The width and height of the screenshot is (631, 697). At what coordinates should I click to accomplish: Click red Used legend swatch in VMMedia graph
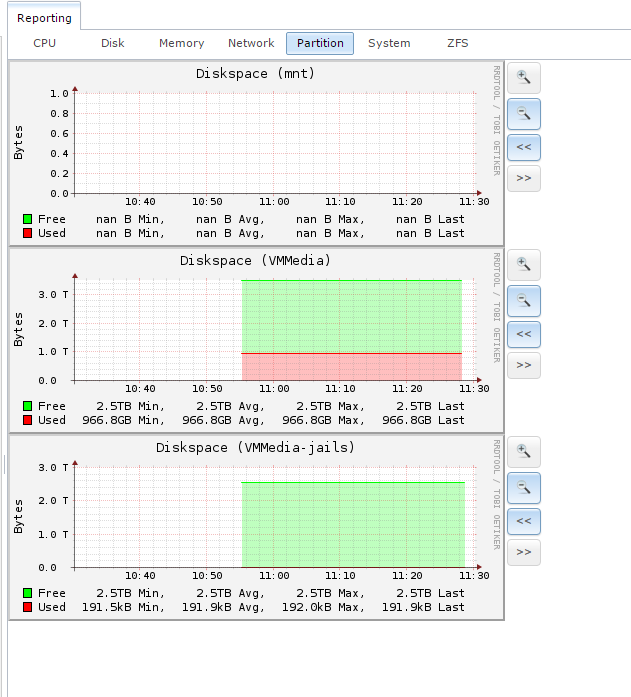point(28,420)
